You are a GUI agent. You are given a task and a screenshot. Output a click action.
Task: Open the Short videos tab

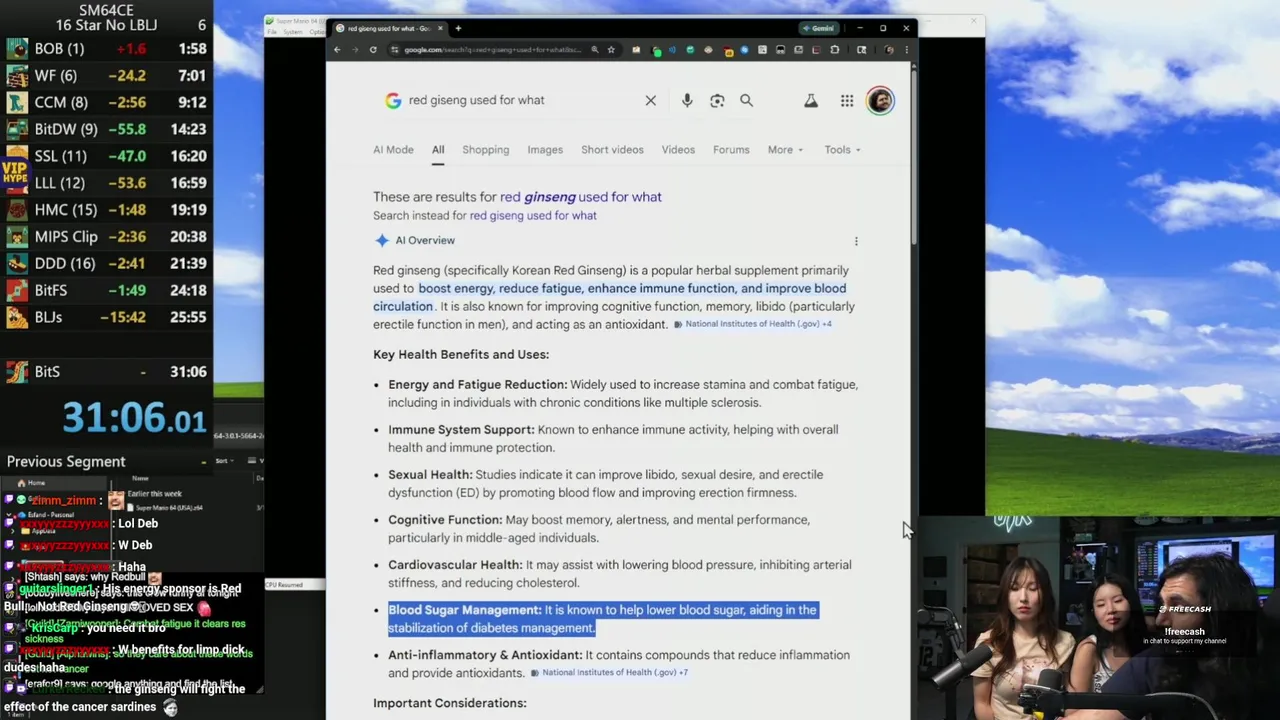[612, 150]
